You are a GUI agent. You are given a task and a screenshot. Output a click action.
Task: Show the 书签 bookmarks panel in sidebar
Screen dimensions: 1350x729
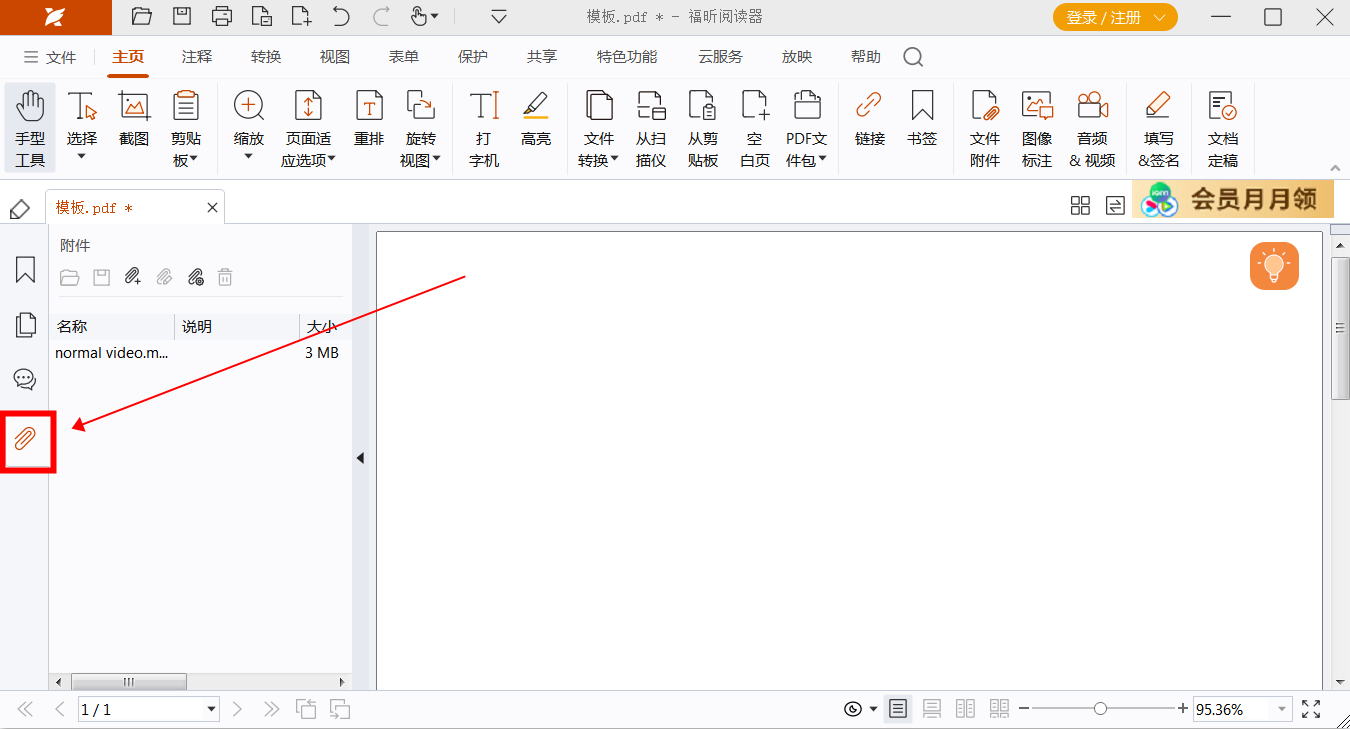click(x=24, y=268)
